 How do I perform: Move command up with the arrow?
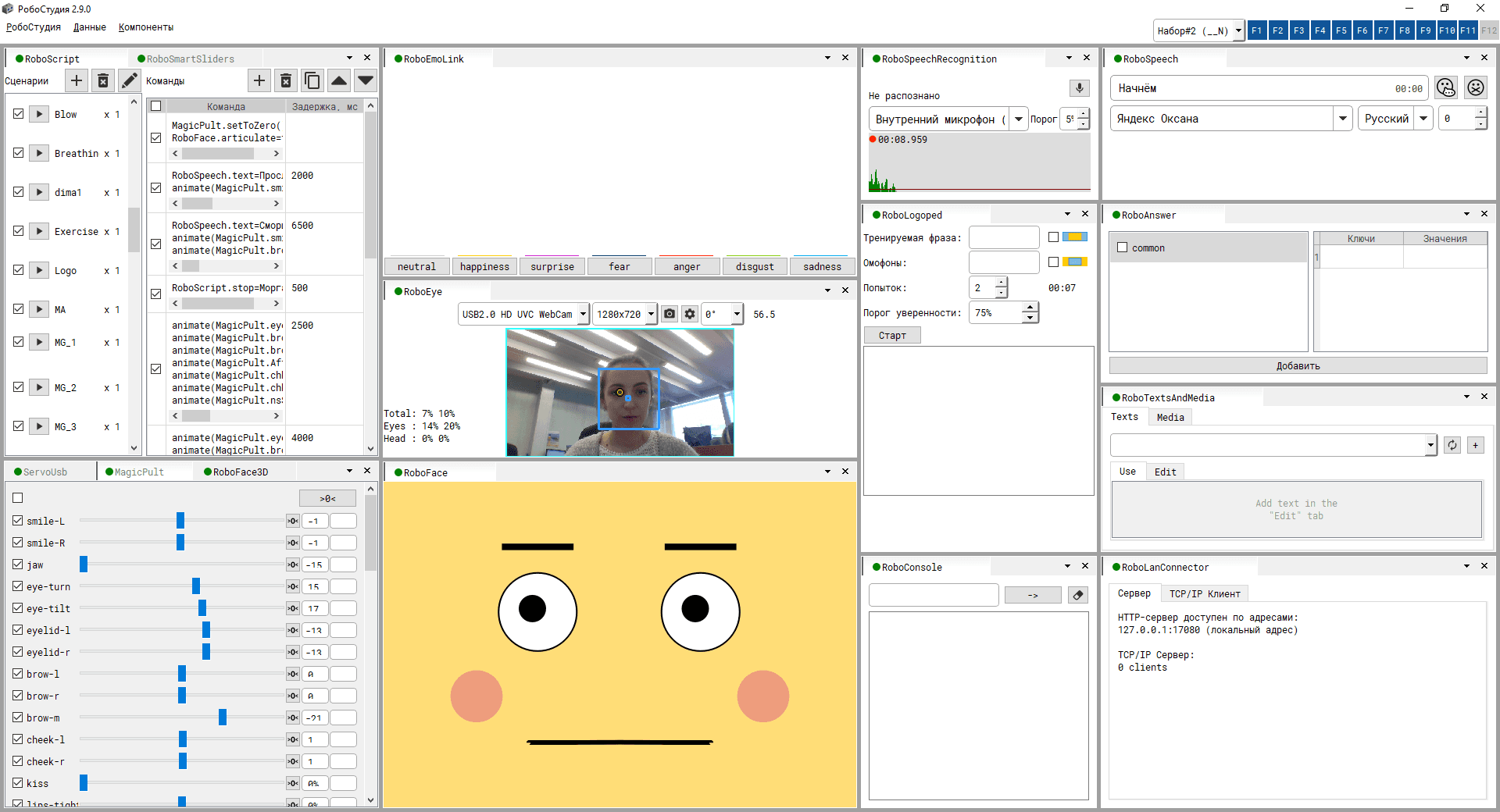tap(339, 80)
